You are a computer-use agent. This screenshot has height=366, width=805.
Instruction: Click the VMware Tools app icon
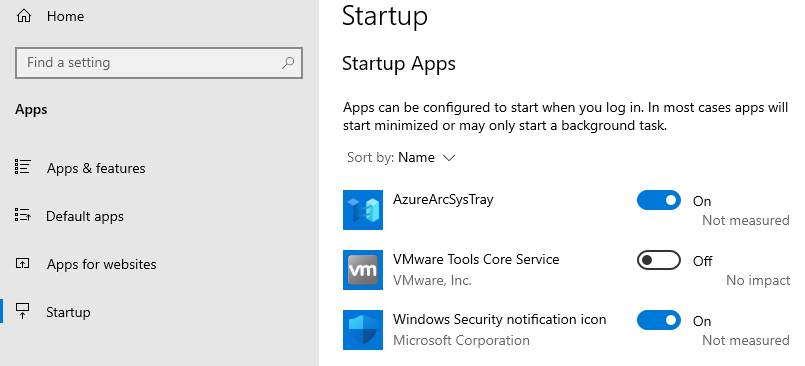pos(363,270)
